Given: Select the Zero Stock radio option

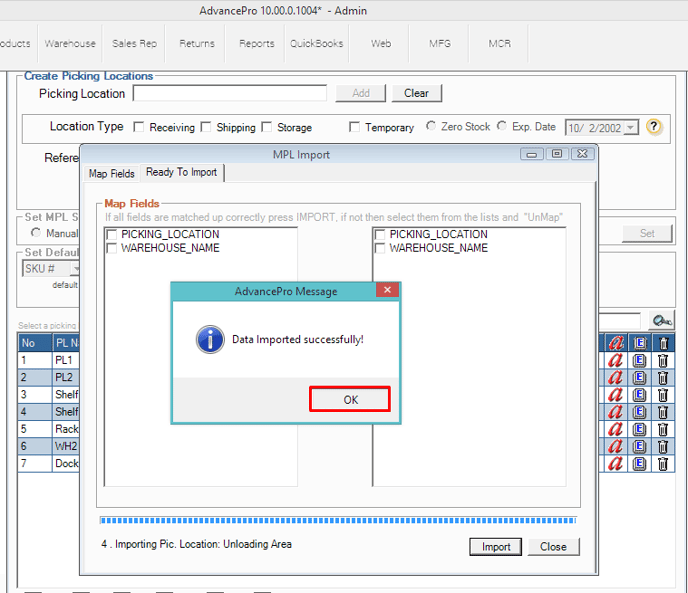Looking at the screenshot, I should [x=431, y=127].
